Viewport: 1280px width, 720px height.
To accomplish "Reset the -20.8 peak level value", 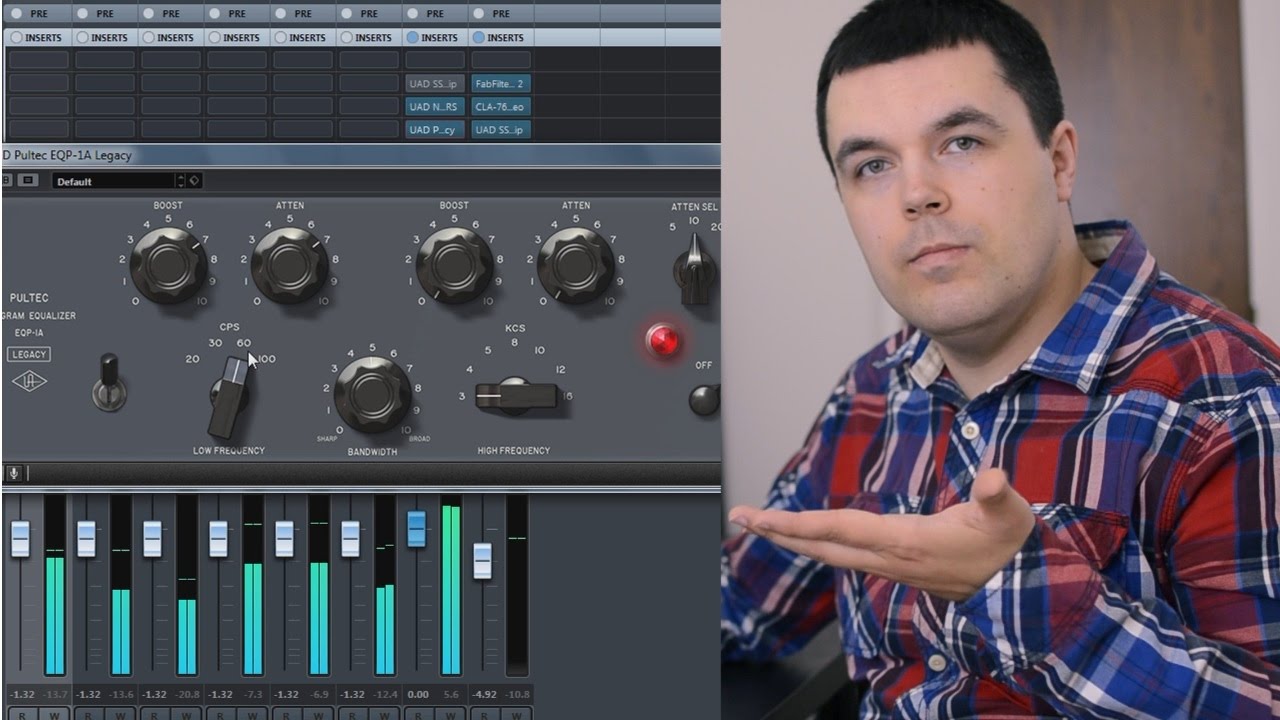I will click(186, 694).
